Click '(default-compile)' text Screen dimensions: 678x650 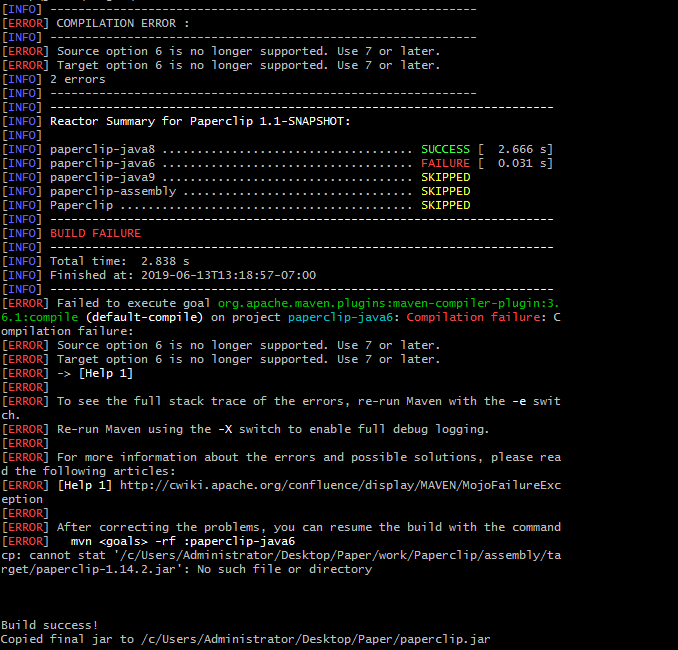click(144, 317)
